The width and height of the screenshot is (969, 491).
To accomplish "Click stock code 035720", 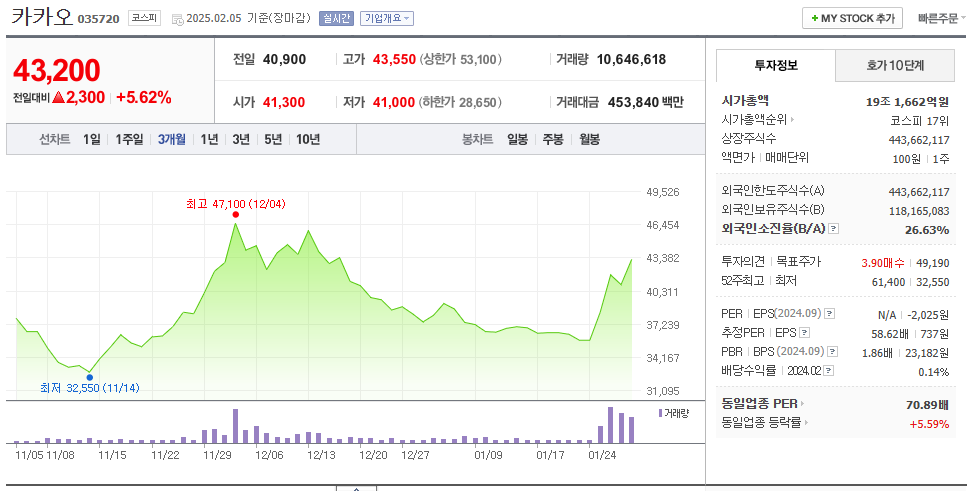I will (98, 19).
